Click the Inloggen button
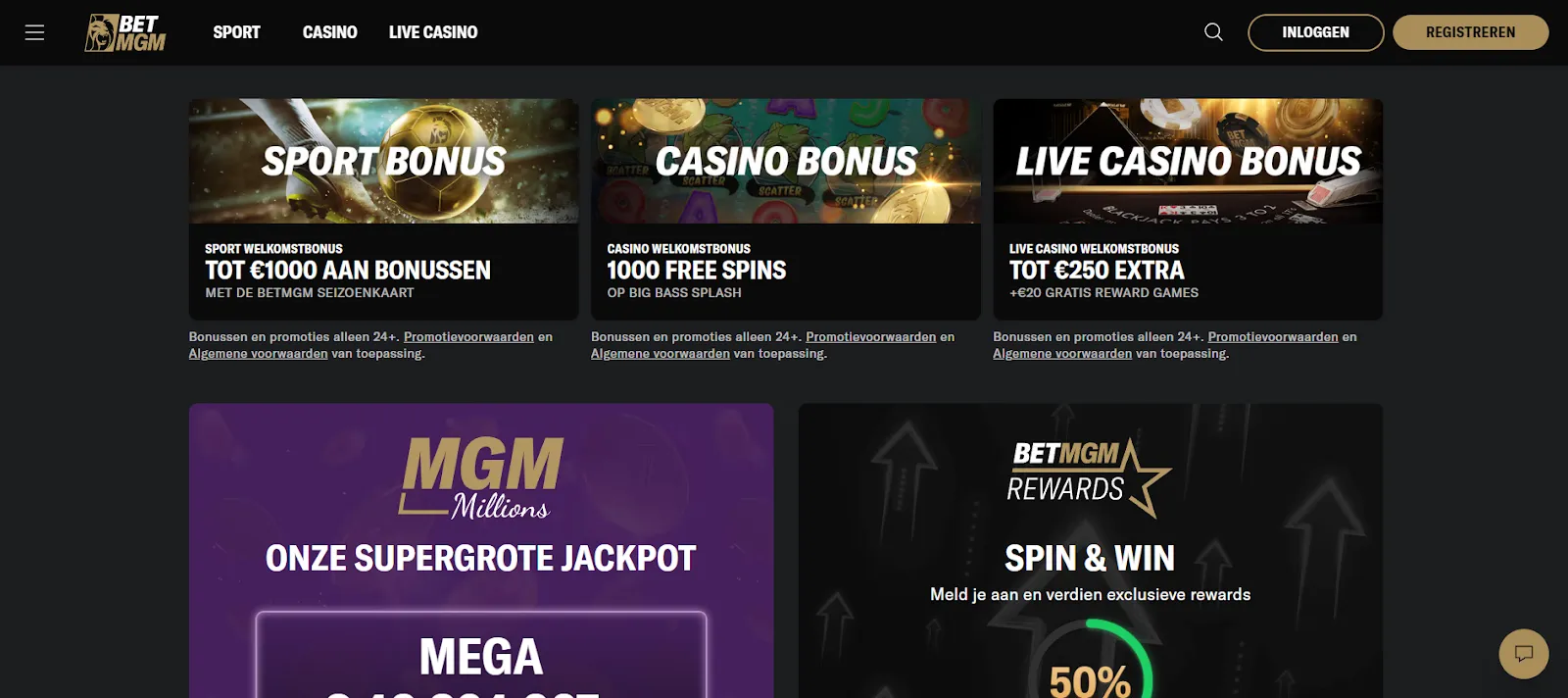The image size is (1568, 698). point(1315,32)
